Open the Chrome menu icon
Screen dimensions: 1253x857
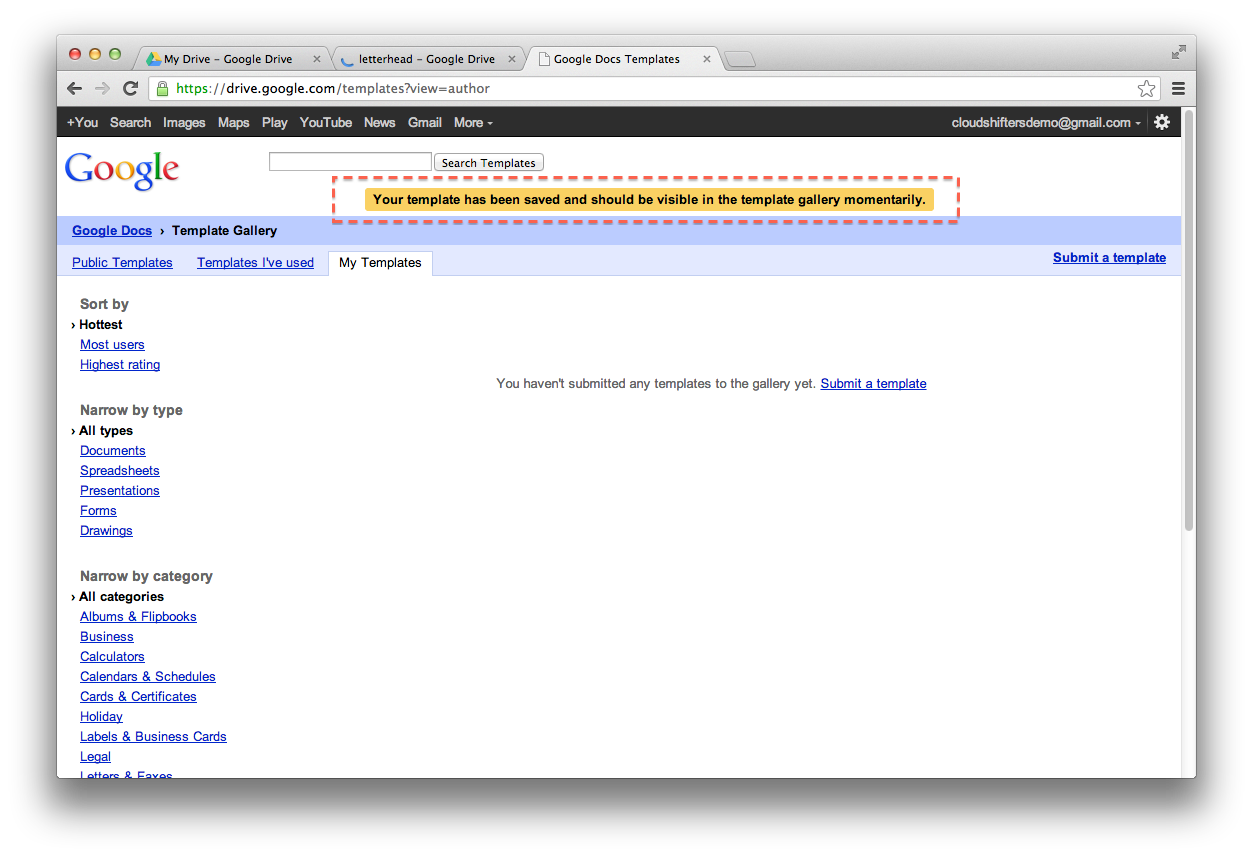1178,89
